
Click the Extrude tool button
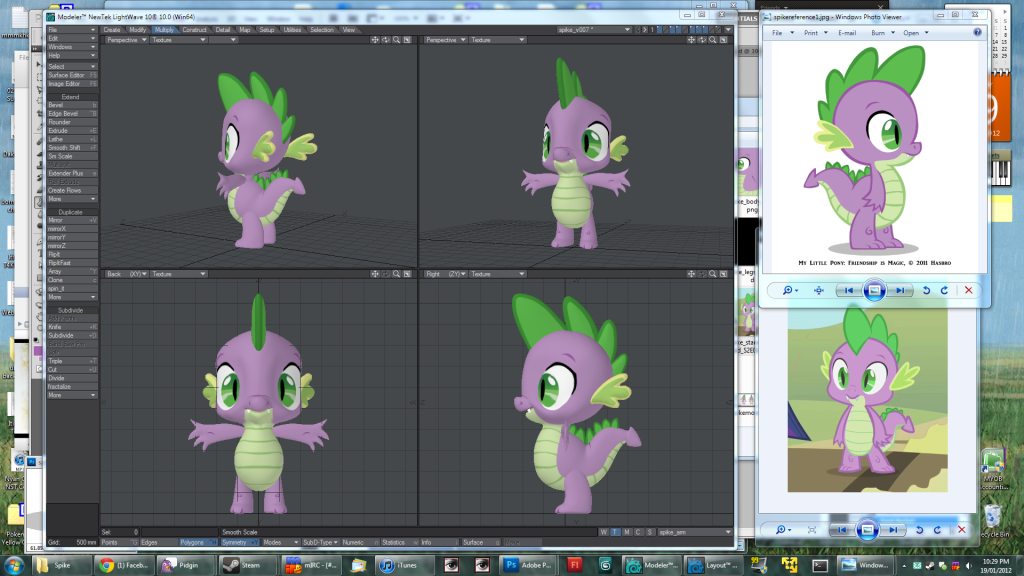click(x=72, y=131)
